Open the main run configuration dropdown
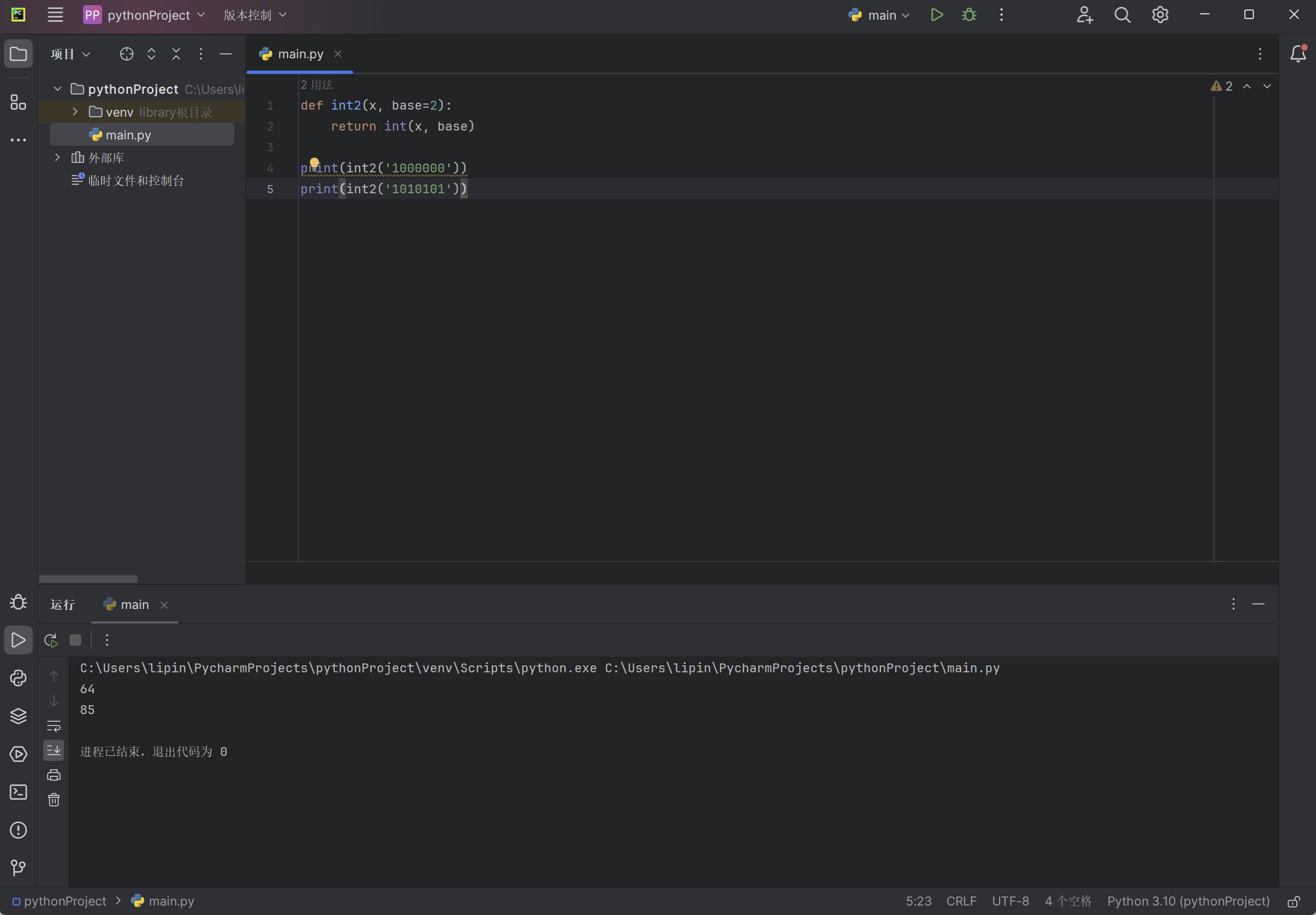 point(879,15)
